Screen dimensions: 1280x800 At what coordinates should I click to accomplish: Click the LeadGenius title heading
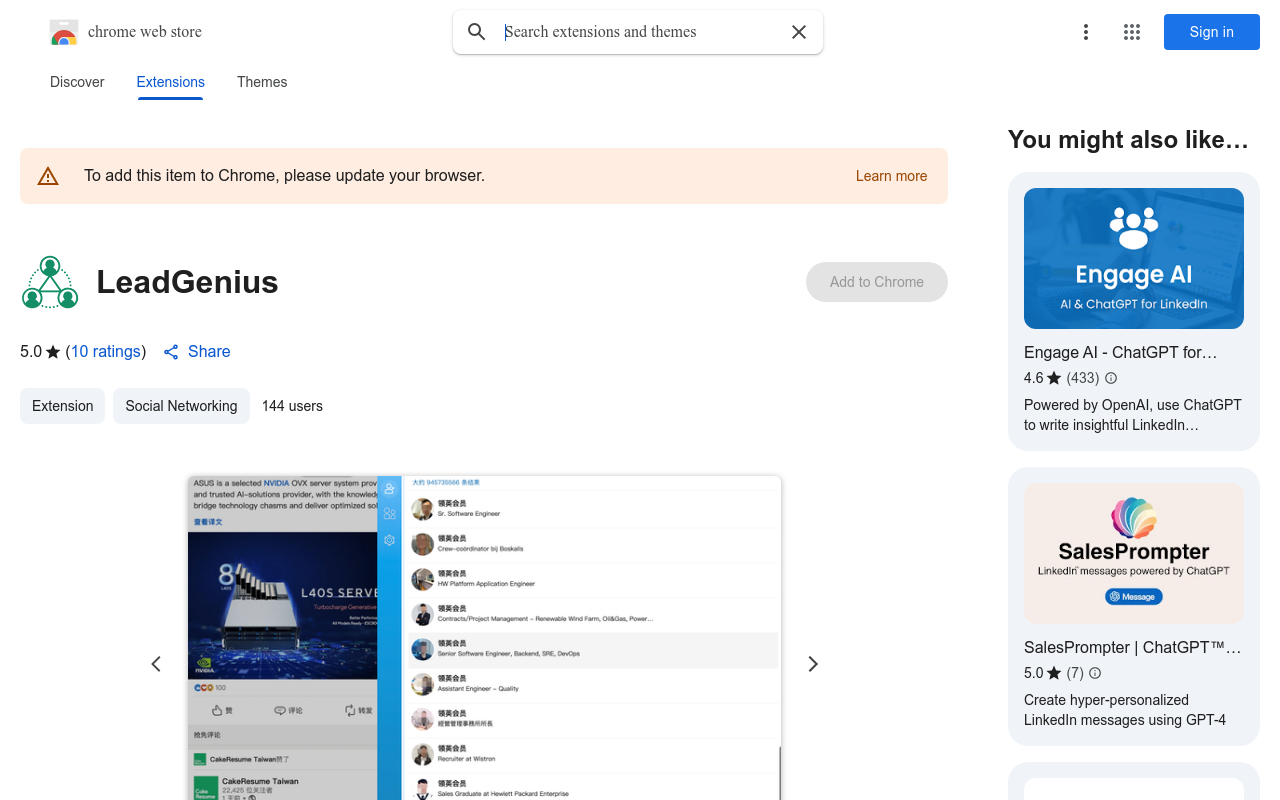(x=187, y=282)
